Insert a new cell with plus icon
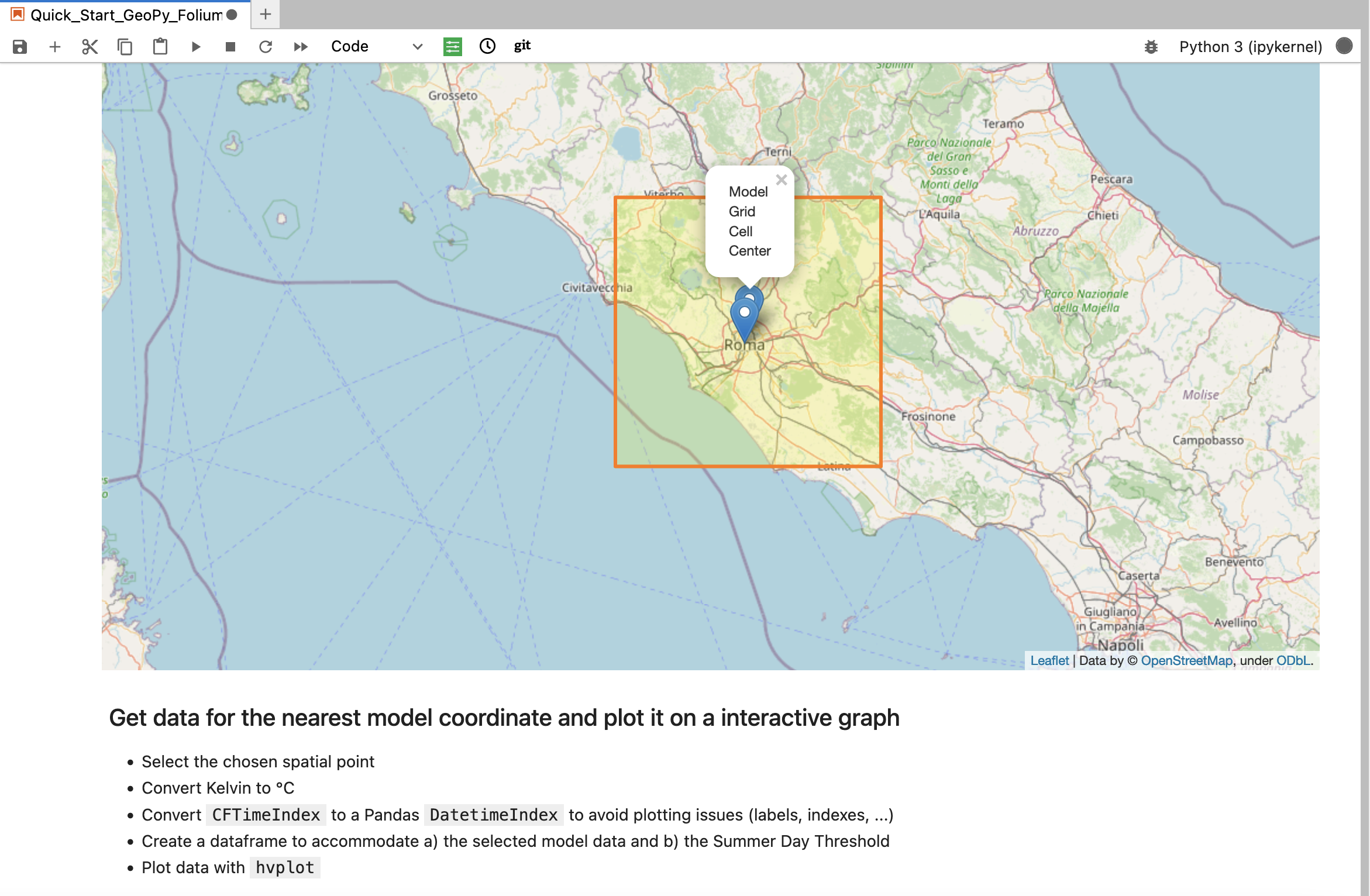The height and width of the screenshot is (896, 1370). coord(54,46)
